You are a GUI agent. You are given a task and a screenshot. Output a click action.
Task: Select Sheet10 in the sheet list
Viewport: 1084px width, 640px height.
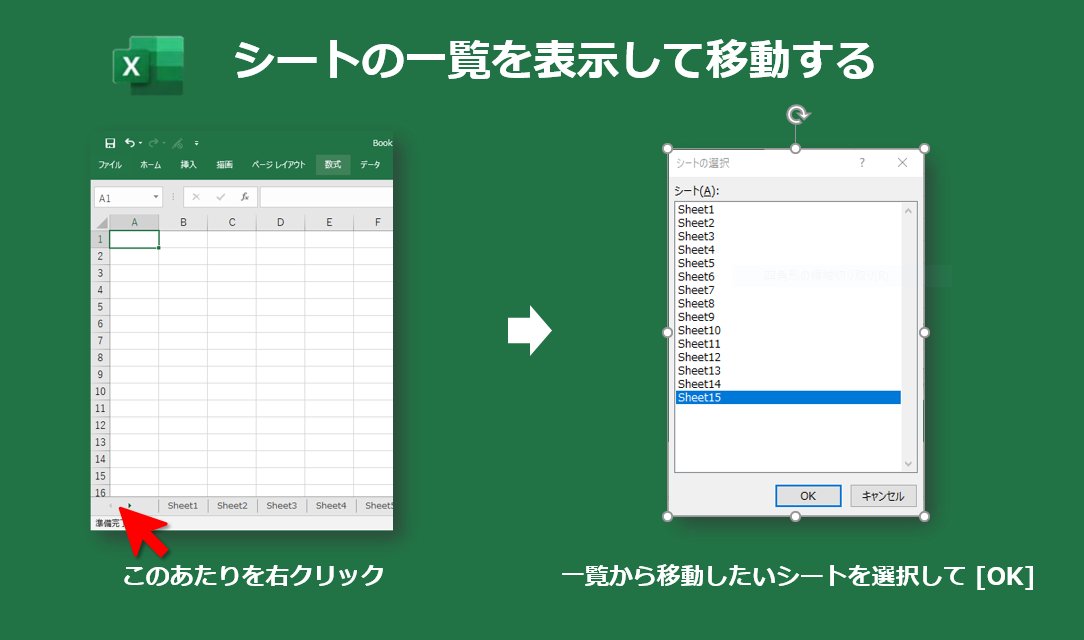tap(788, 330)
